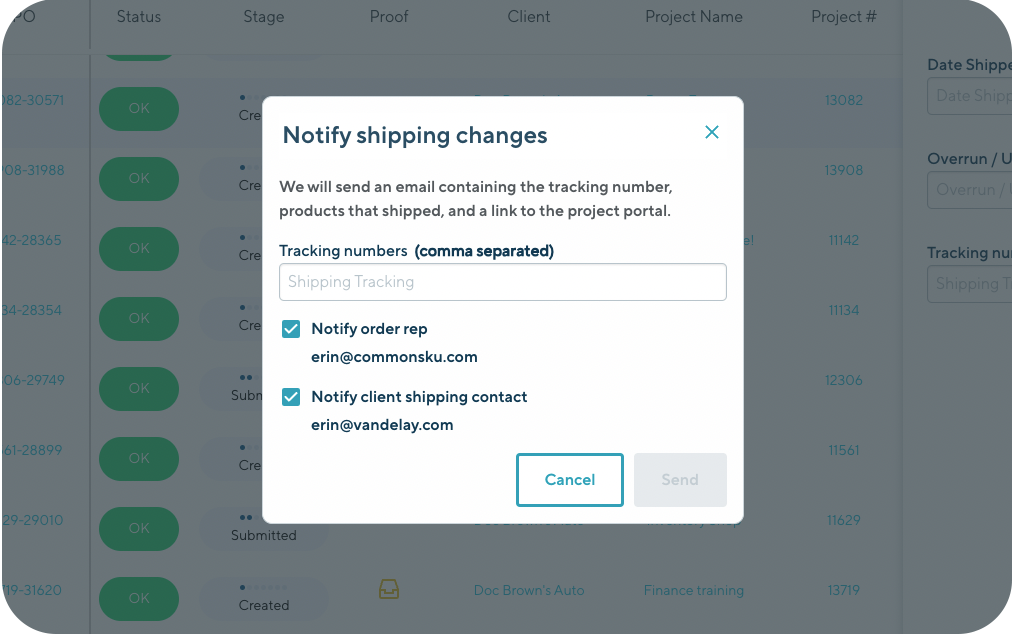Open project number 13719
This screenshot has width=1016, height=638.
click(x=843, y=590)
